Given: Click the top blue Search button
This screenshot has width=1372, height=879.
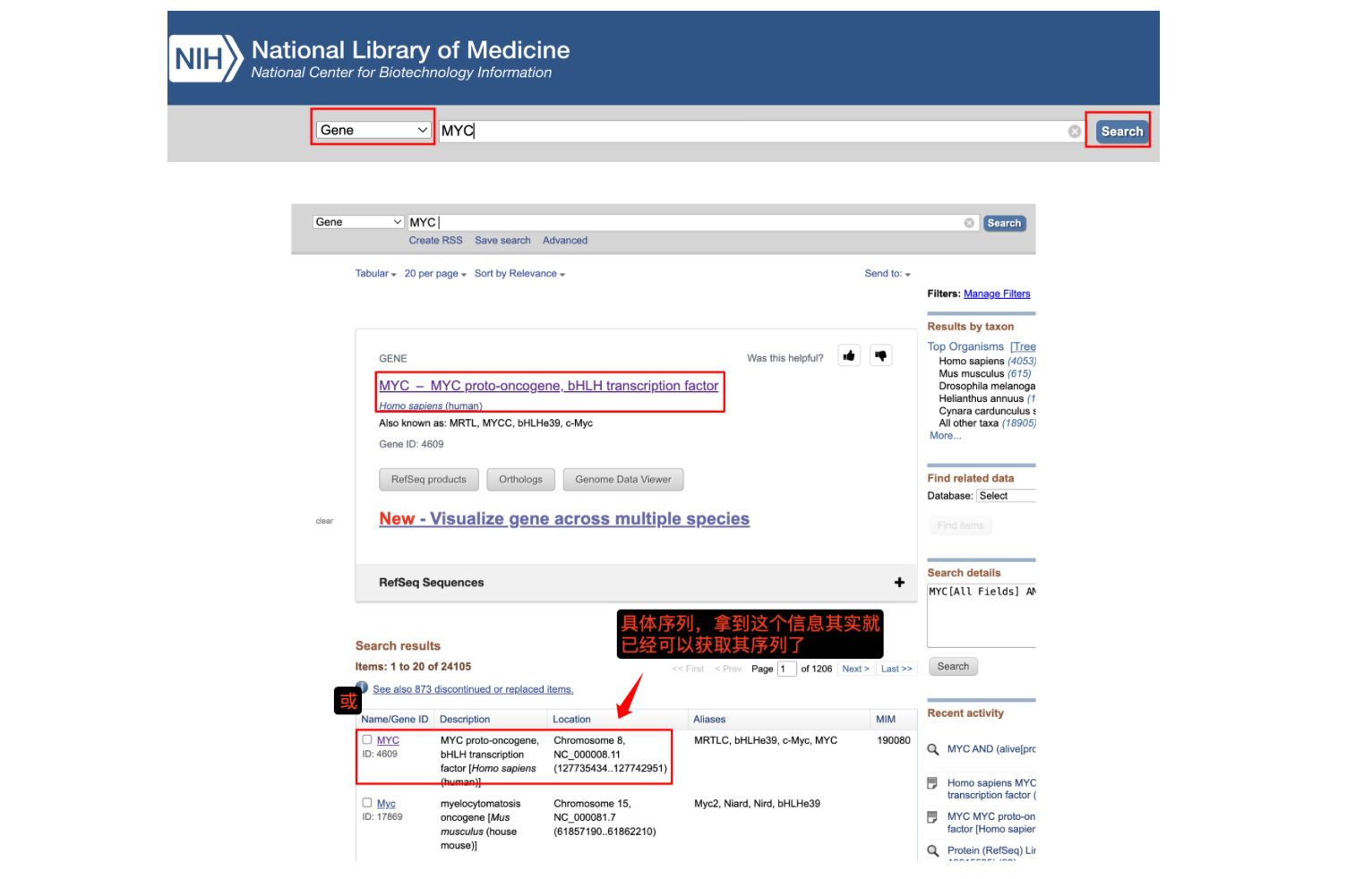Looking at the screenshot, I should (x=1121, y=132).
